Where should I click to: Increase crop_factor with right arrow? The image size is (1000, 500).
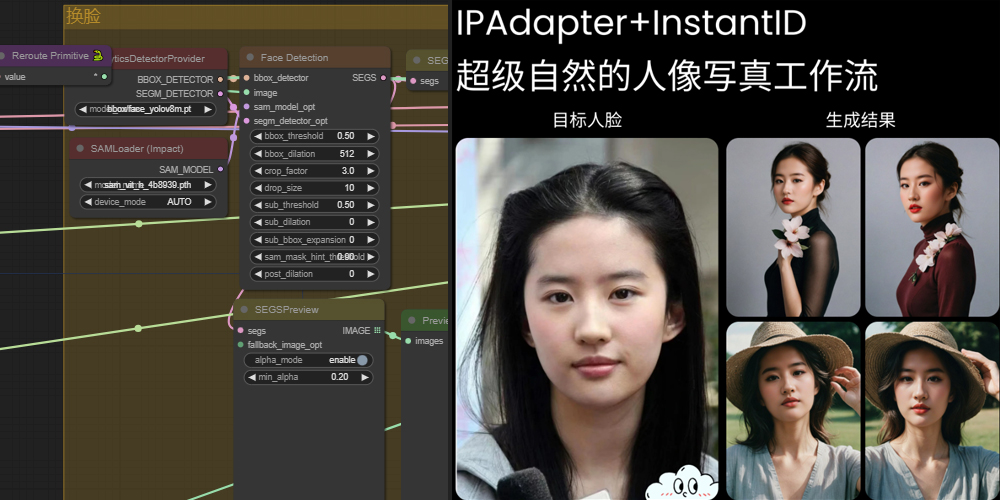coord(371,171)
